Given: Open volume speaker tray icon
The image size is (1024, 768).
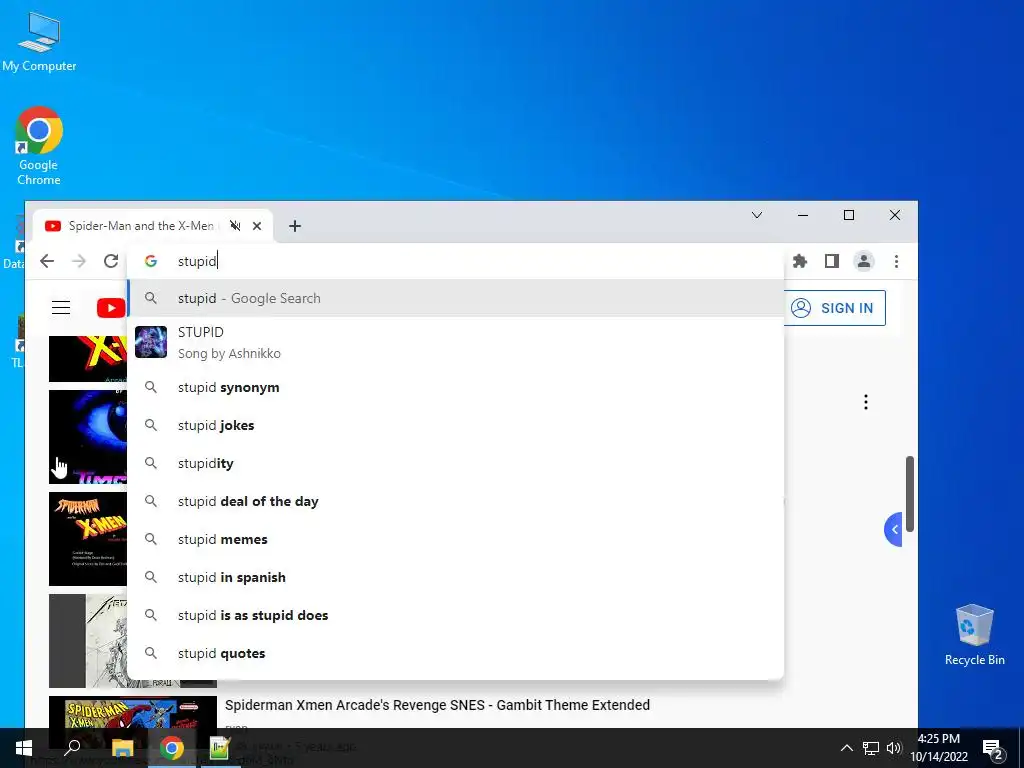Looking at the screenshot, I should 894,748.
